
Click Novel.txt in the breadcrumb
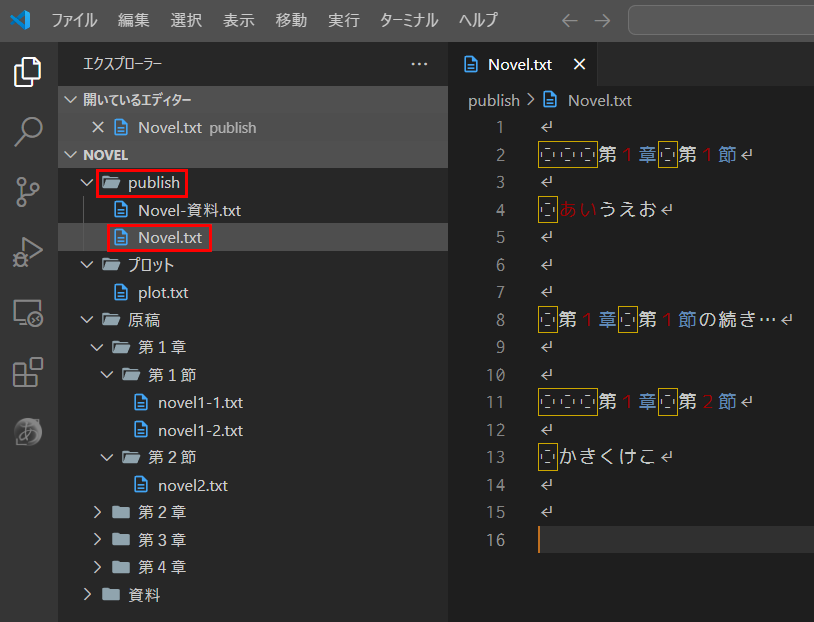click(600, 100)
